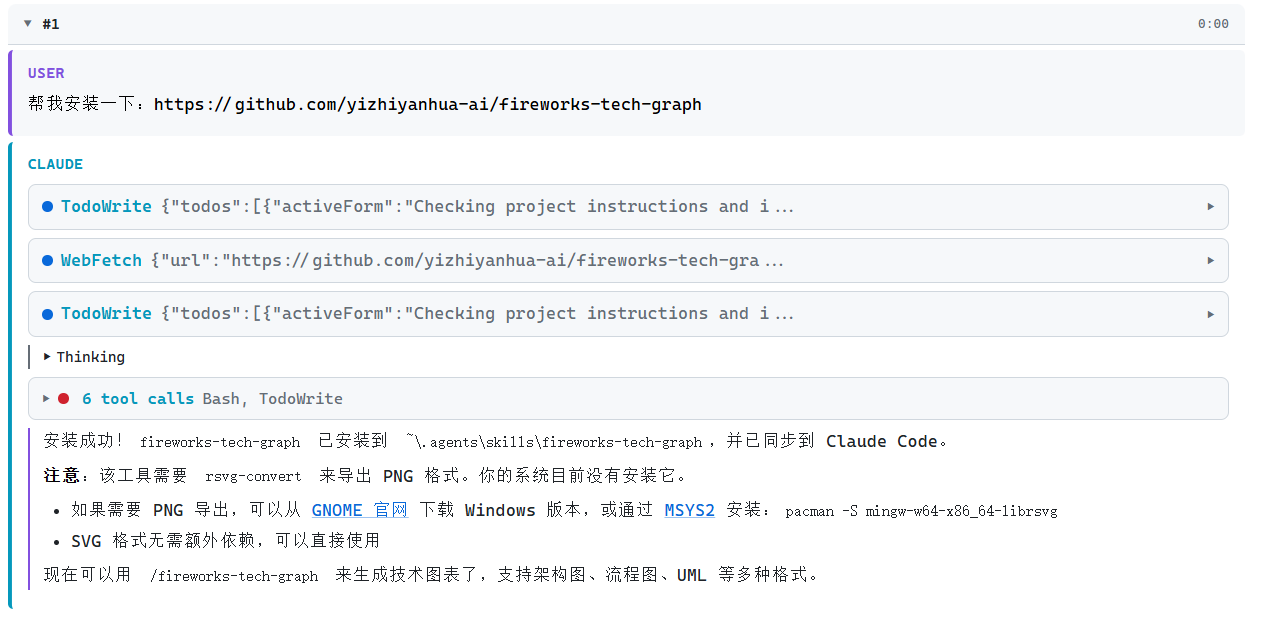Click the rsvg-convert inline code
1271x637 pixels.
coord(253,476)
